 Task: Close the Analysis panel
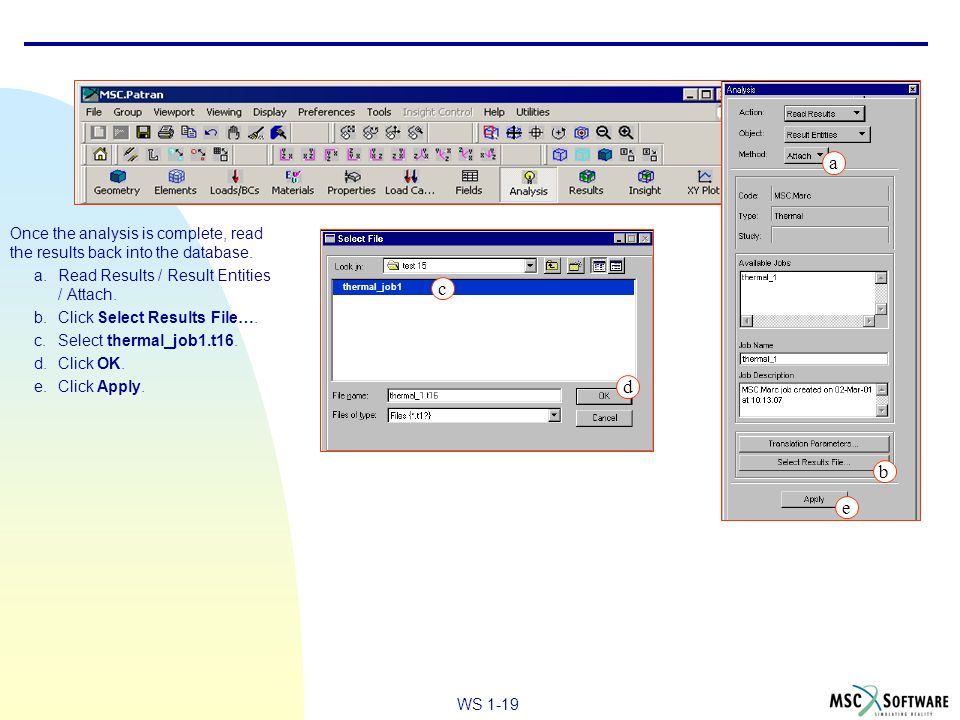912,89
